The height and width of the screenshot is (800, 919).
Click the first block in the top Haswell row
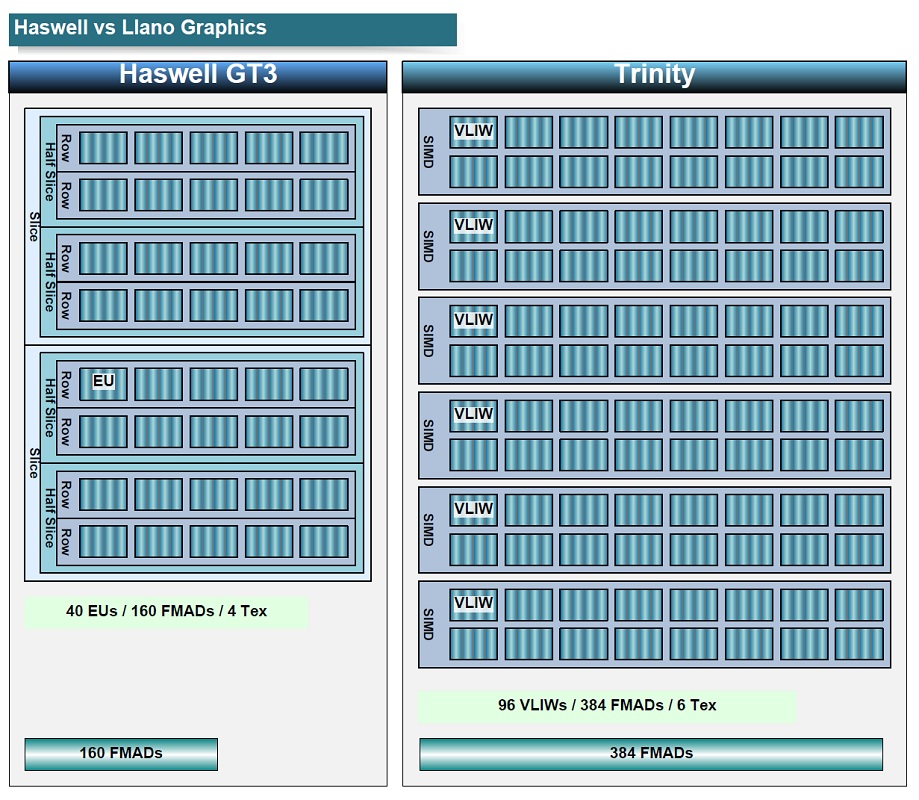click(x=103, y=148)
